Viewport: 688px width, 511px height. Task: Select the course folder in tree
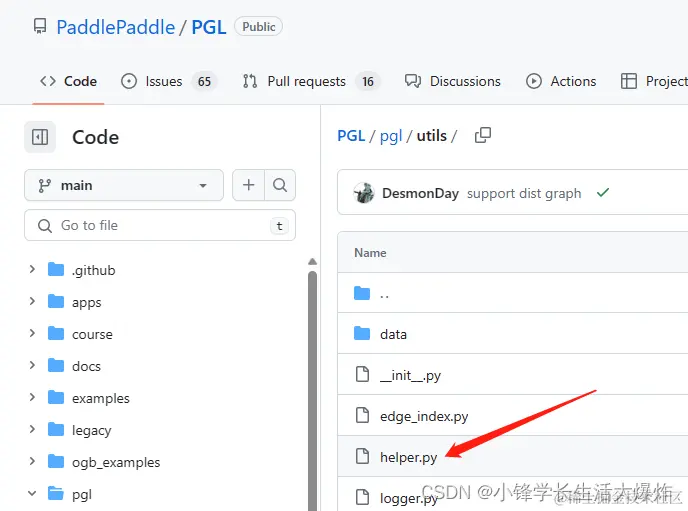(92, 334)
